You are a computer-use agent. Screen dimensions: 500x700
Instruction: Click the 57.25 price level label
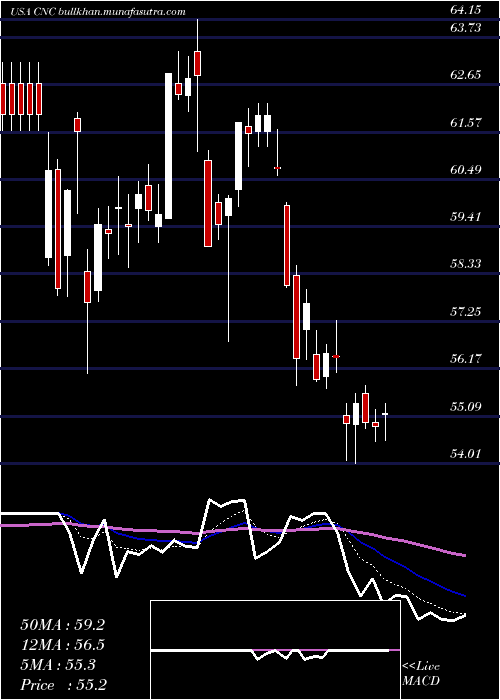[x=465, y=311]
